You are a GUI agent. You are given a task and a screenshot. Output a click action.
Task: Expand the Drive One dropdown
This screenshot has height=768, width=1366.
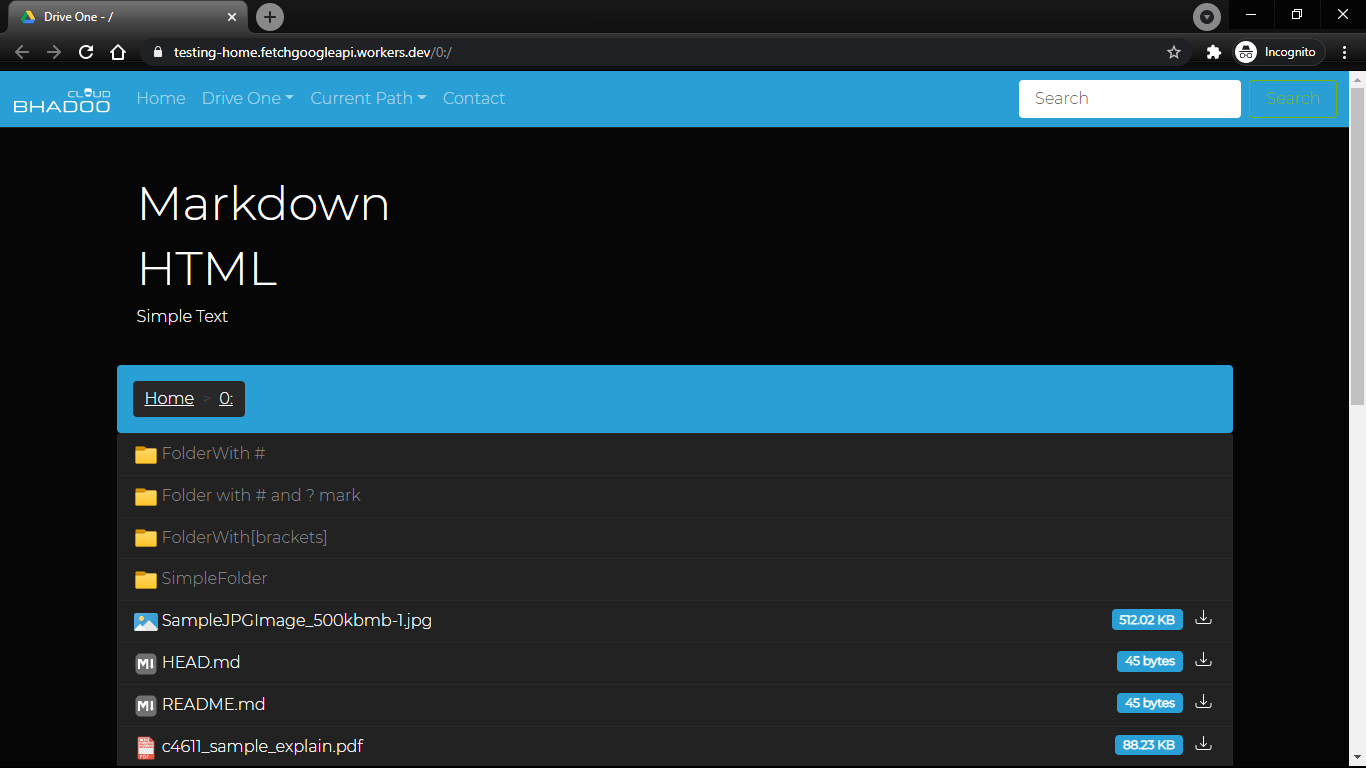(x=247, y=98)
